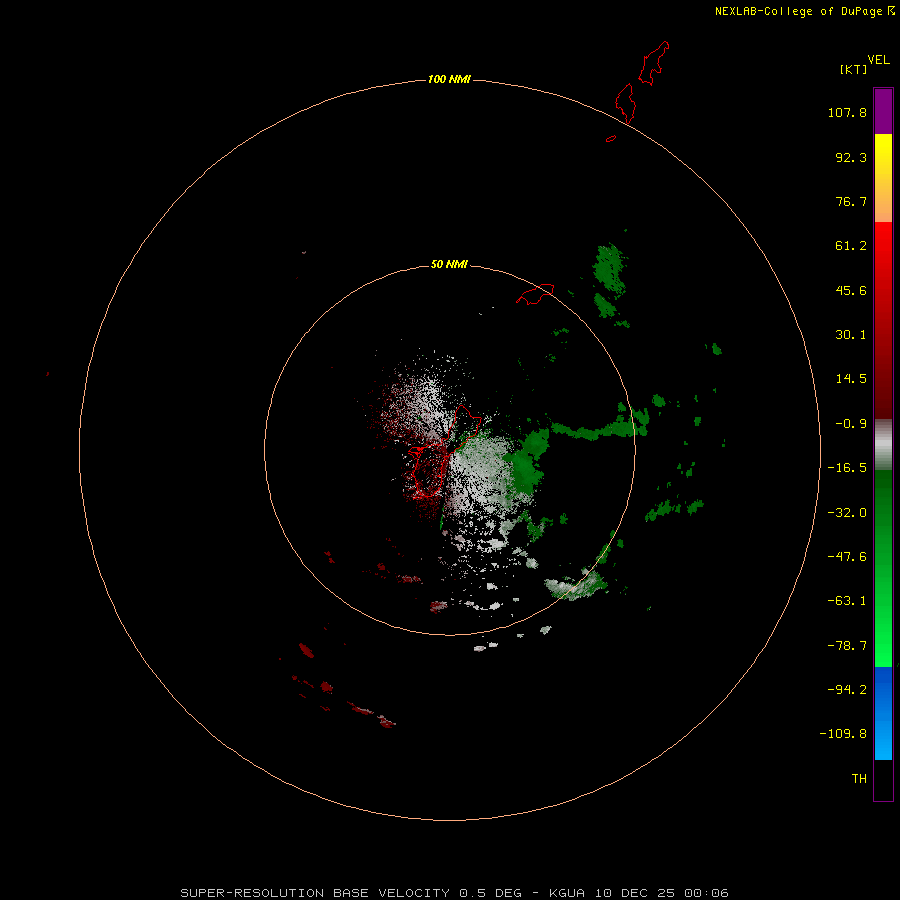Click the TH legend label

tap(859, 778)
